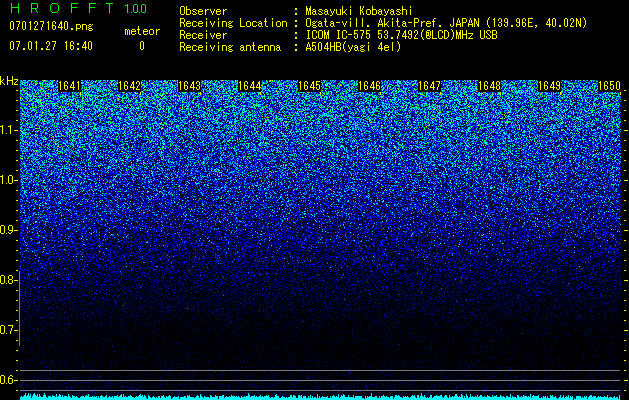Image resolution: width=629 pixels, height=400 pixels.
Task: Click the meteor label
Action: point(142,31)
